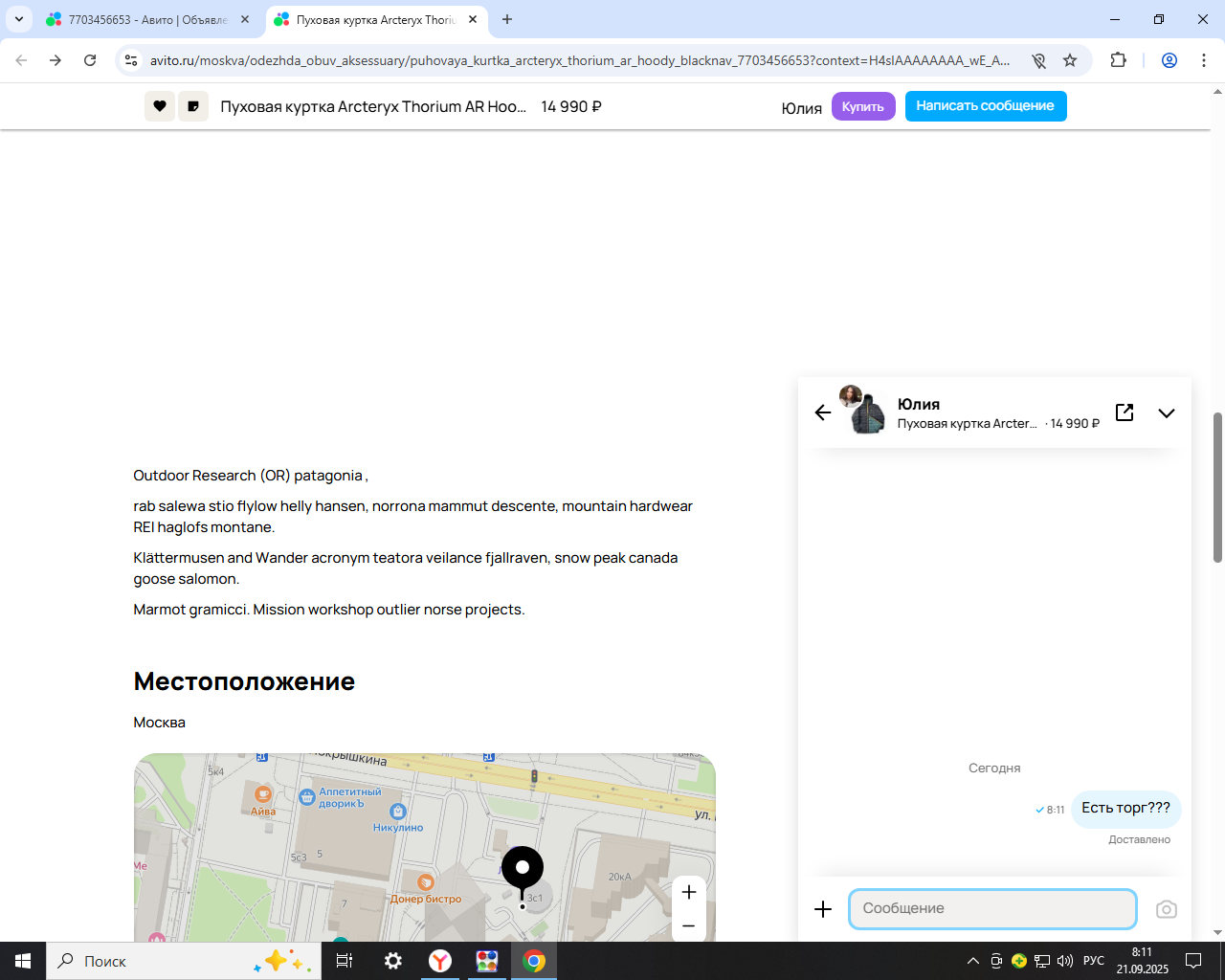Open a new browser tab
Screen dimensions: 1225x980
pyautogui.click(x=507, y=19)
